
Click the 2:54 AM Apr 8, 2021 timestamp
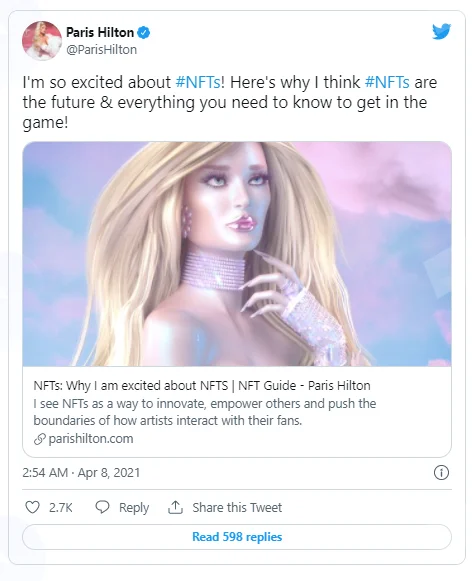coord(81,473)
